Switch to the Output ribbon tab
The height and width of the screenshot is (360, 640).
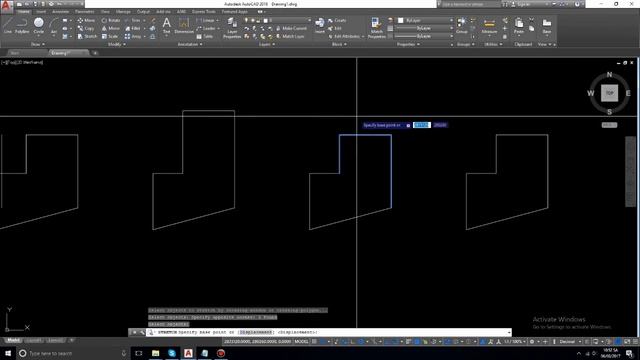click(x=143, y=12)
